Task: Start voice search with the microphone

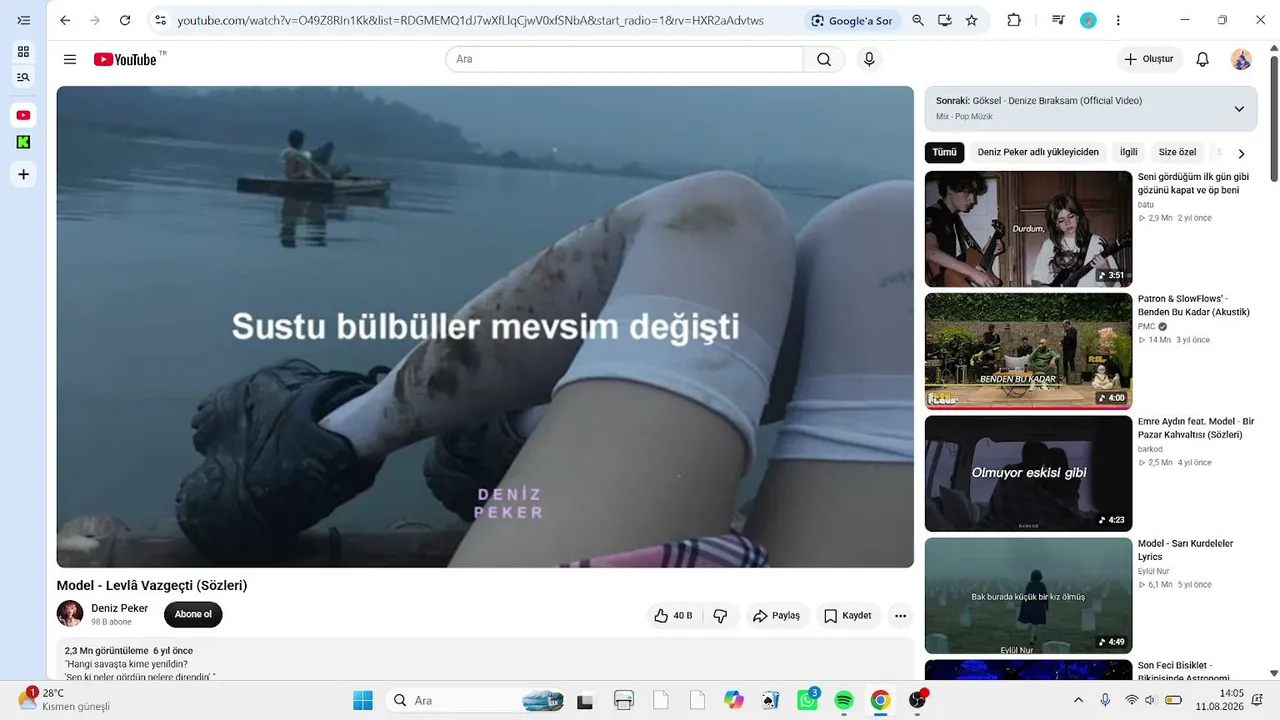Action: pyautogui.click(x=869, y=59)
